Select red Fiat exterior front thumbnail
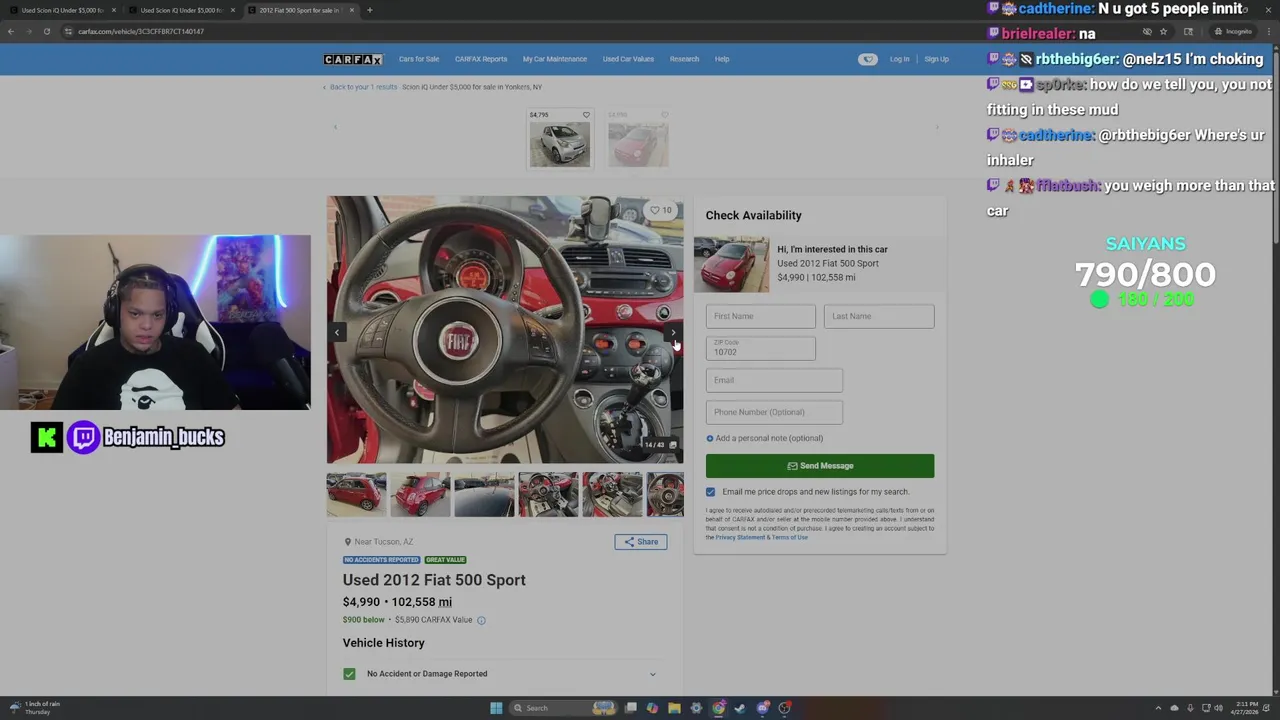The width and height of the screenshot is (1280, 720). click(356, 495)
